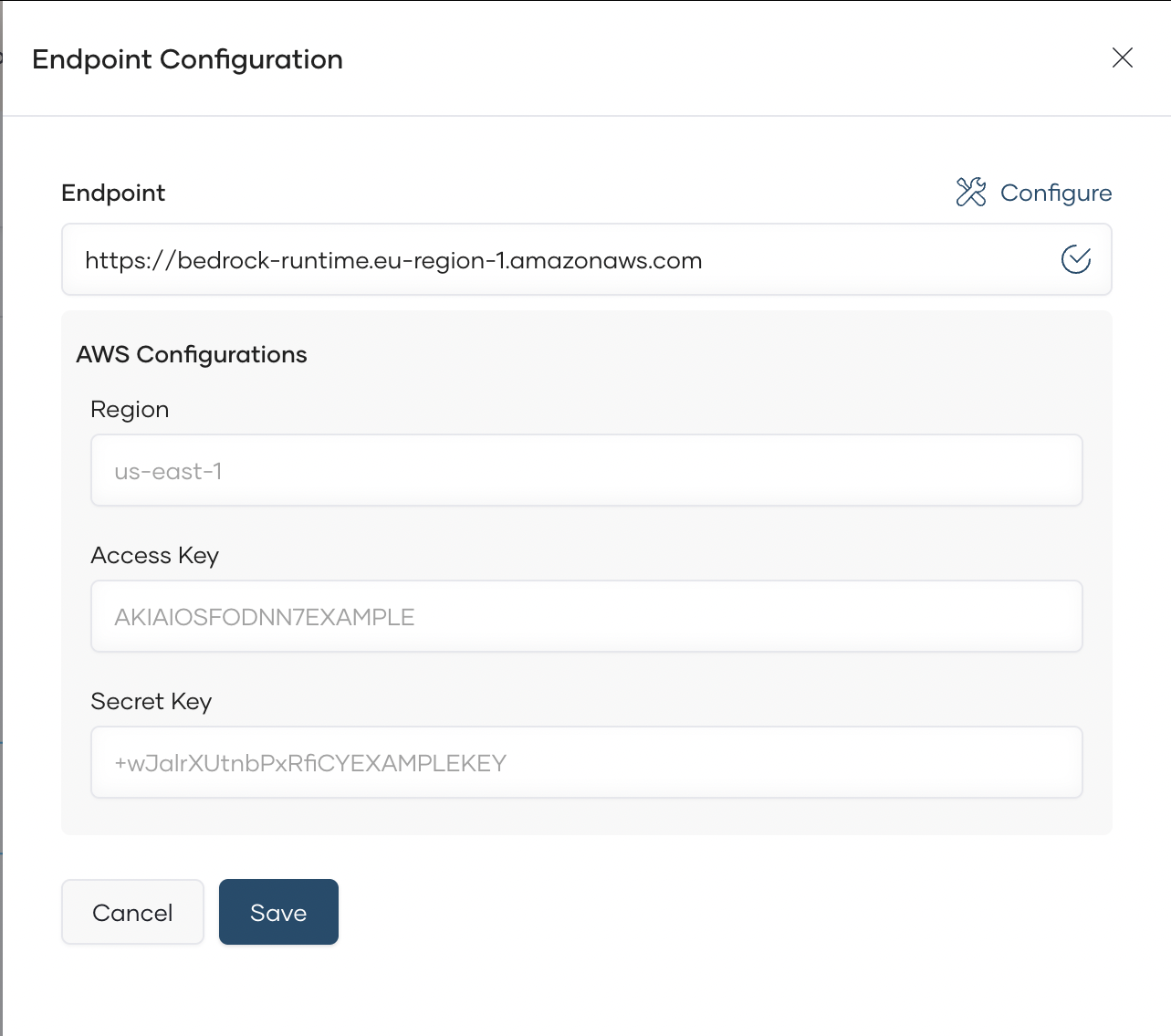Click the Secret Key label text

pos(151,702)
